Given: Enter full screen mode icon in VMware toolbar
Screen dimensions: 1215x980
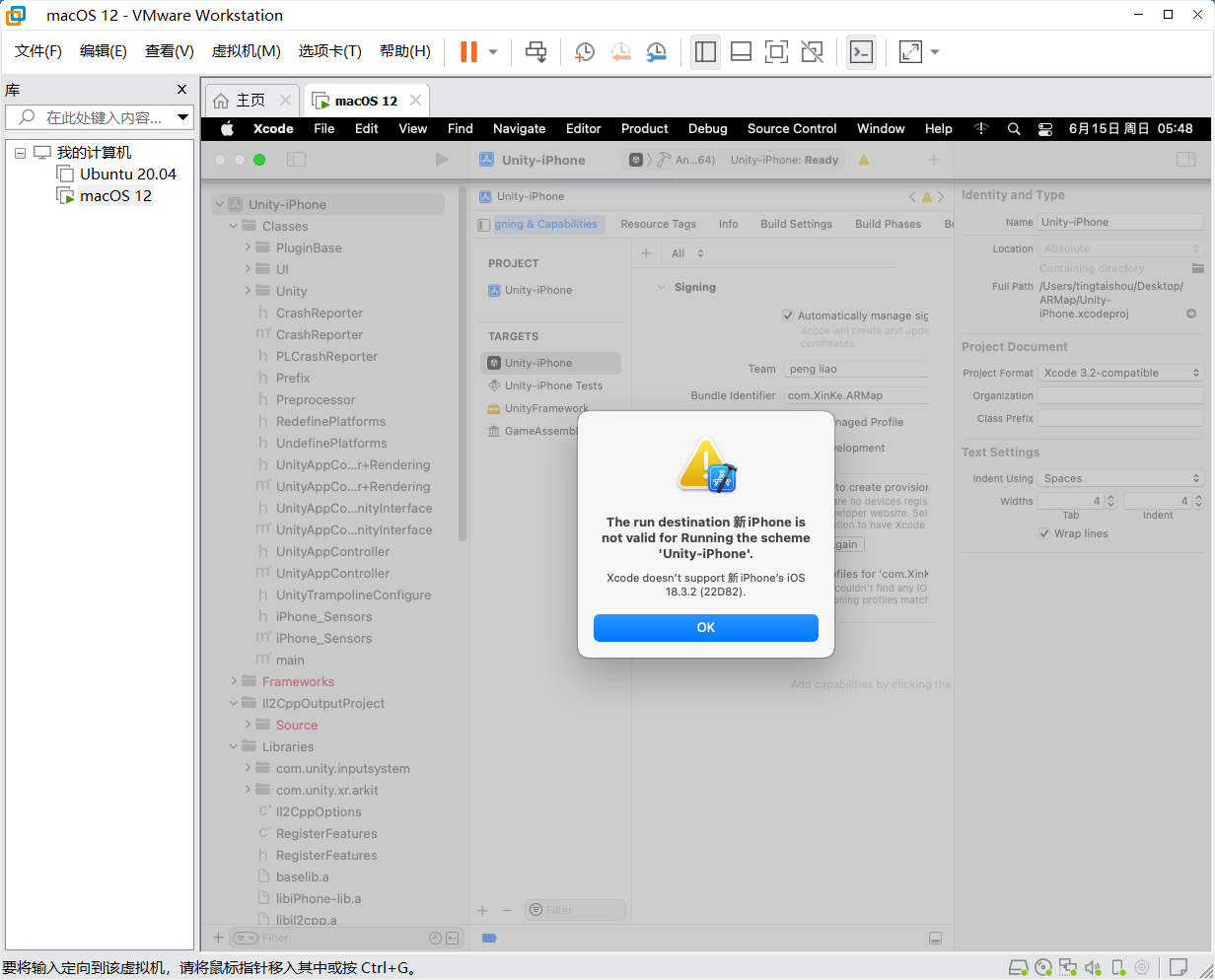Looking at the screenshot, I should click(x=776, y=51).
